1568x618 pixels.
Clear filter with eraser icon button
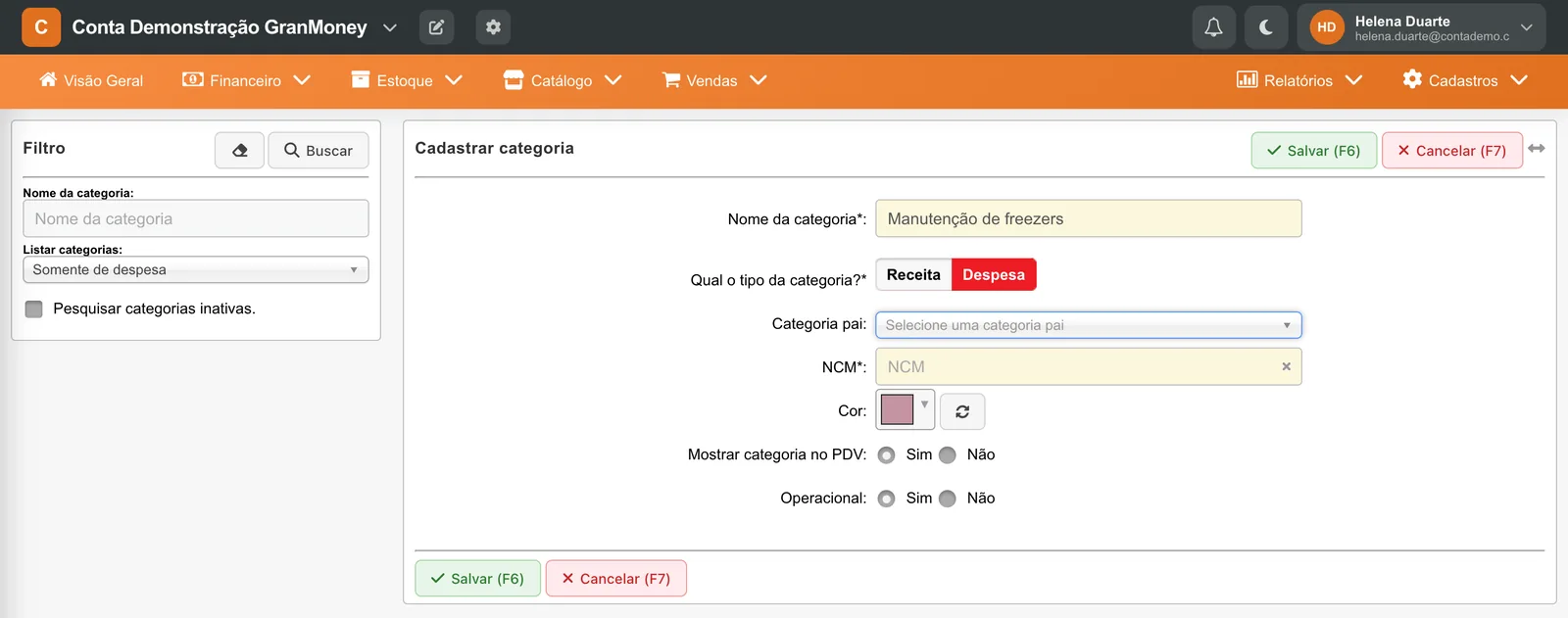(240, 150)
